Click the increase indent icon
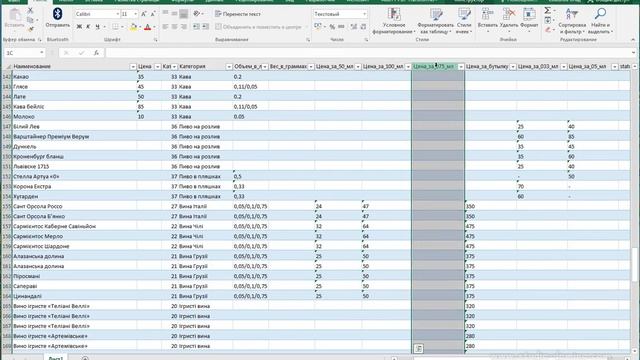Viewport: 640px width, 360px height. [x=205, y=27]
